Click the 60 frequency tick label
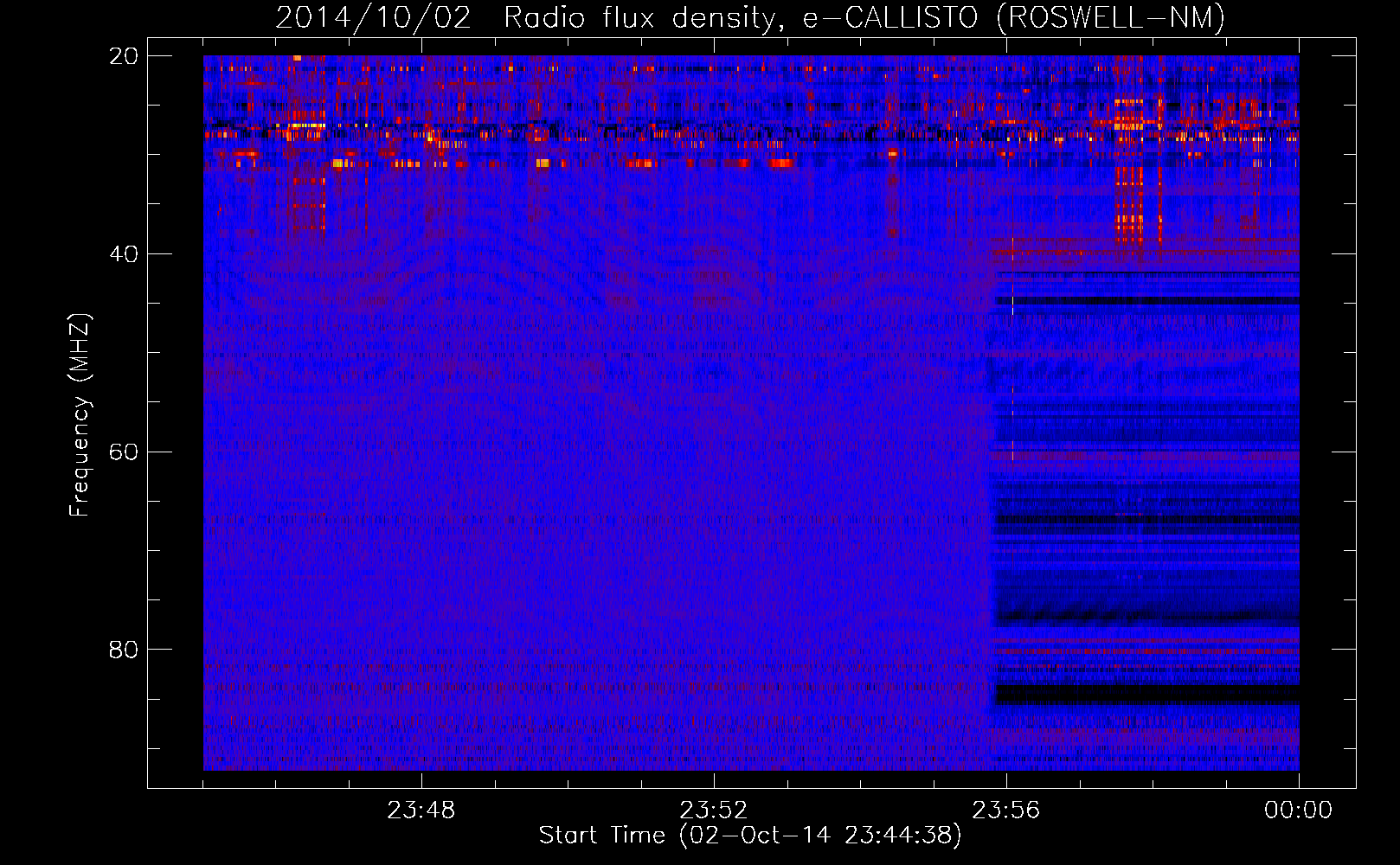The height and width of the screenshot is (865, 1400). pos(124,452)
